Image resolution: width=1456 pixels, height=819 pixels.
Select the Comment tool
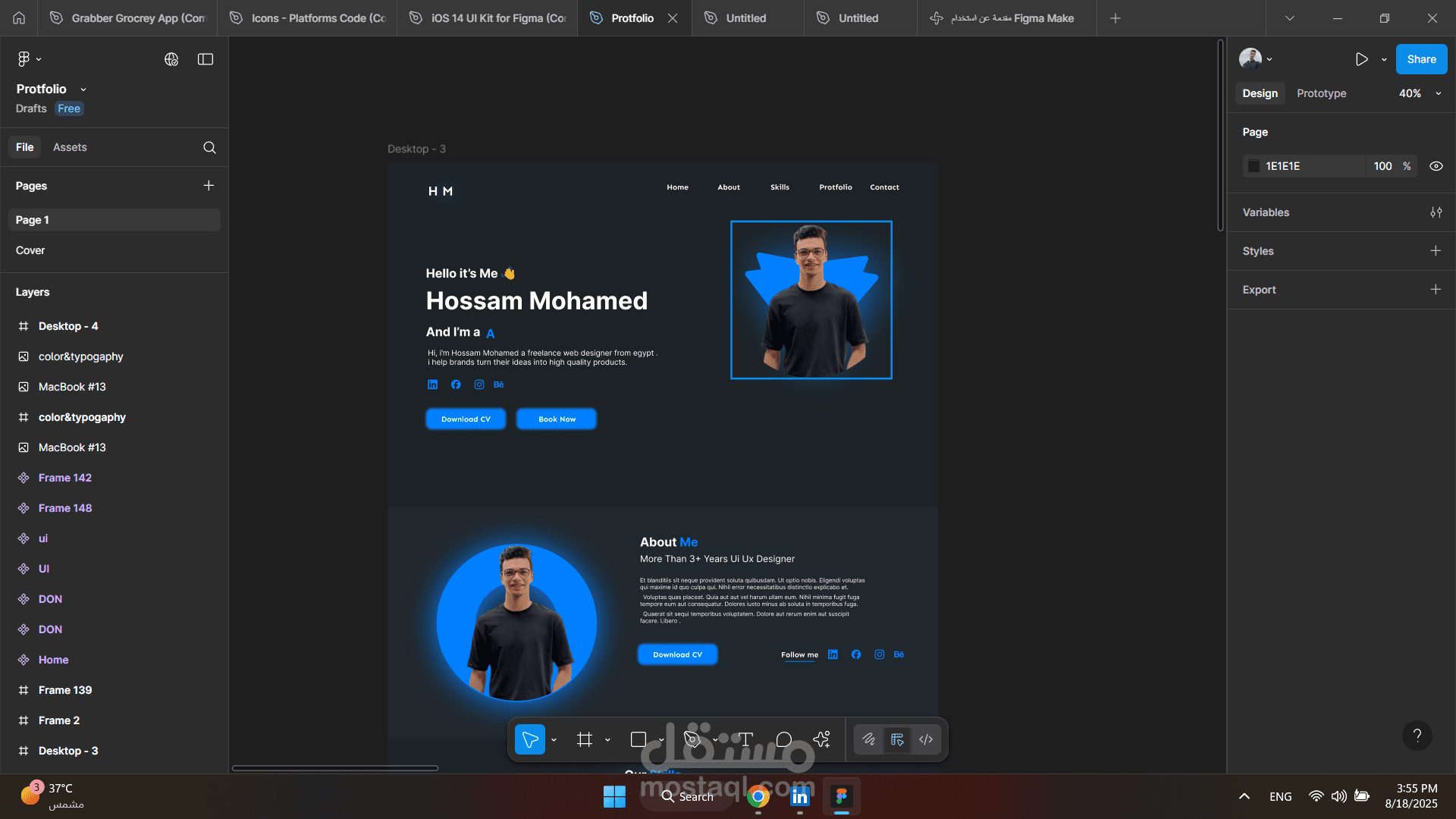pos(784,739)
